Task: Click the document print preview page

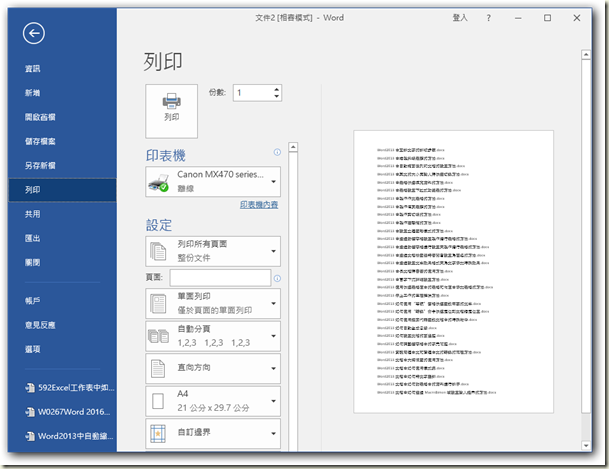Action: pos(453,272)
